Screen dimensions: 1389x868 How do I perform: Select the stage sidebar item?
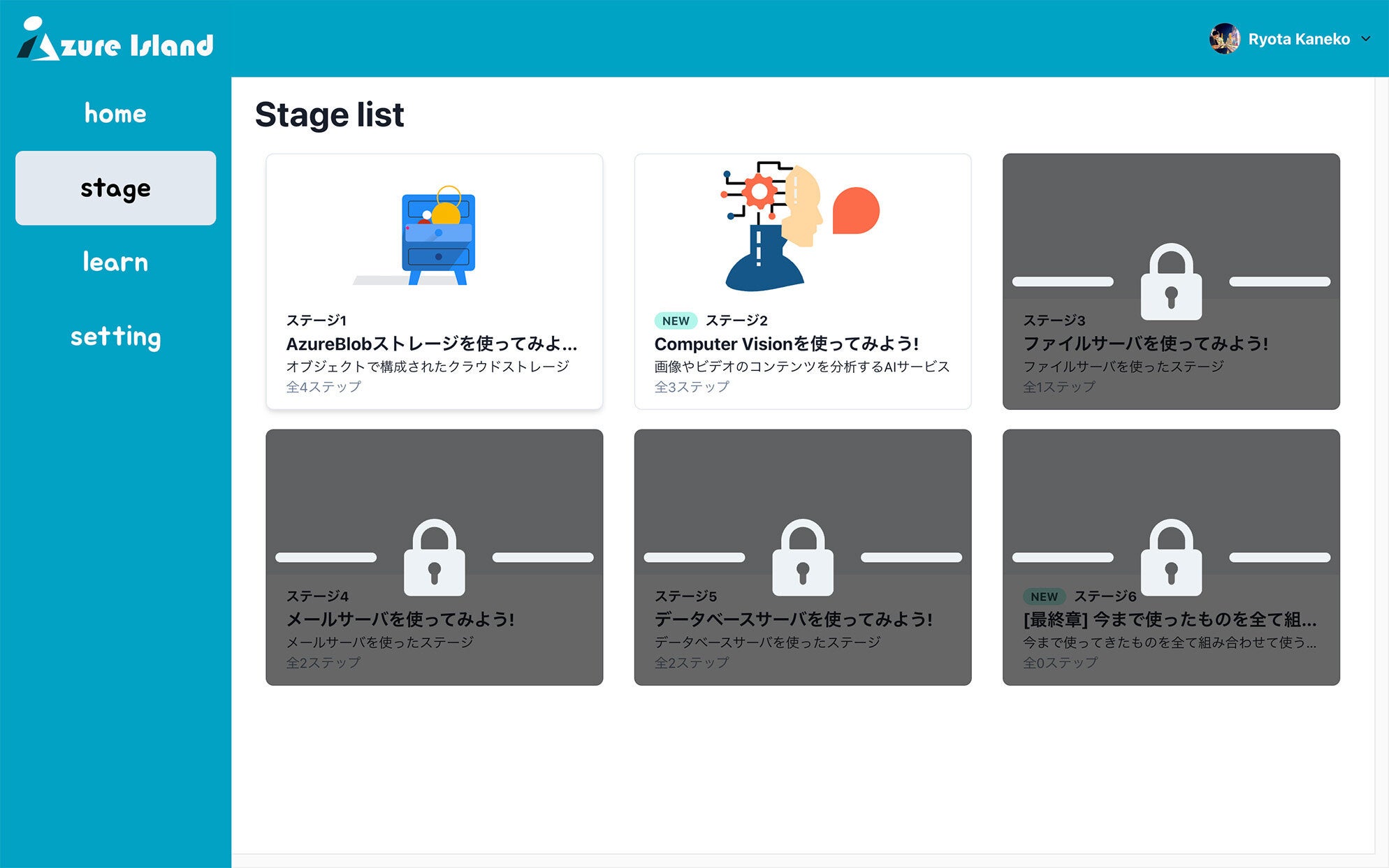click(x=115, y=189)
